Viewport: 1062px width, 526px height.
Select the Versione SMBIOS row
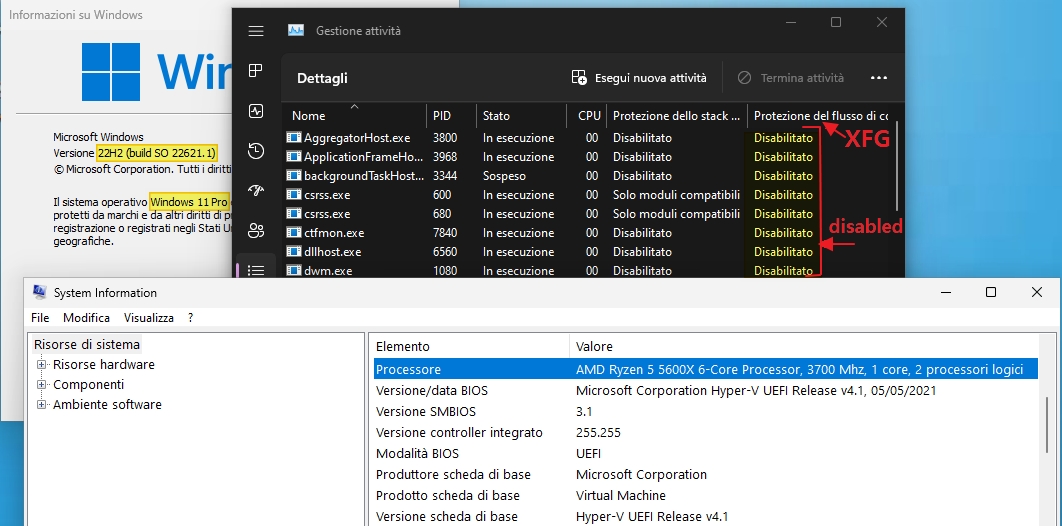coord(705,412)
